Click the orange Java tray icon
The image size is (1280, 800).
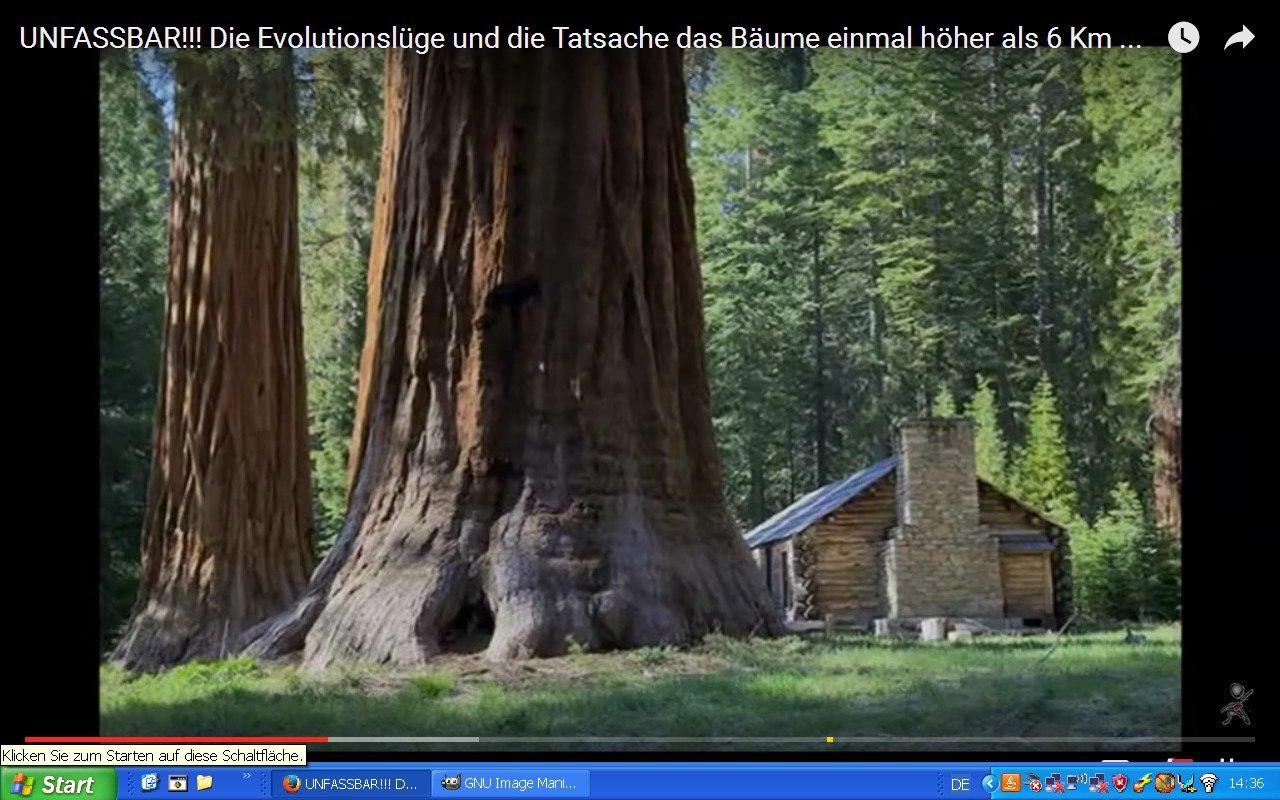pos(1010,784)
